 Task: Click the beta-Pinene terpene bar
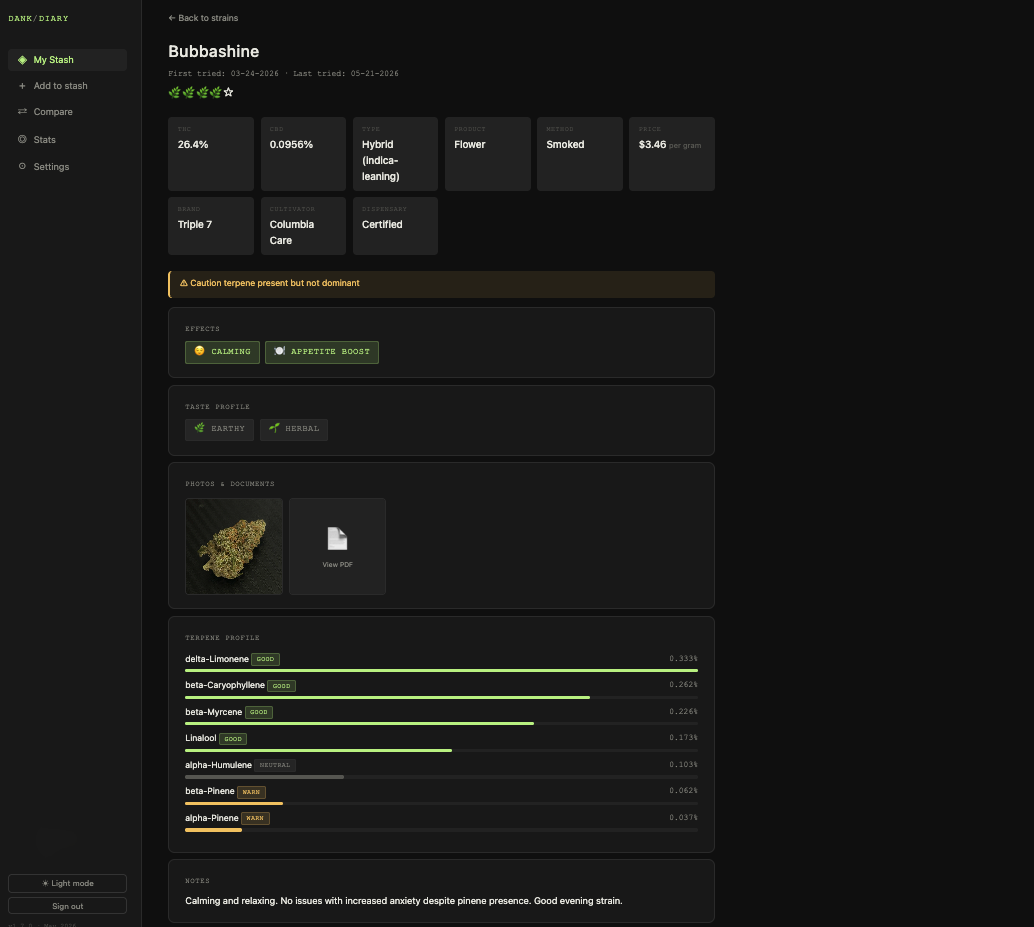tap(441, 803)
